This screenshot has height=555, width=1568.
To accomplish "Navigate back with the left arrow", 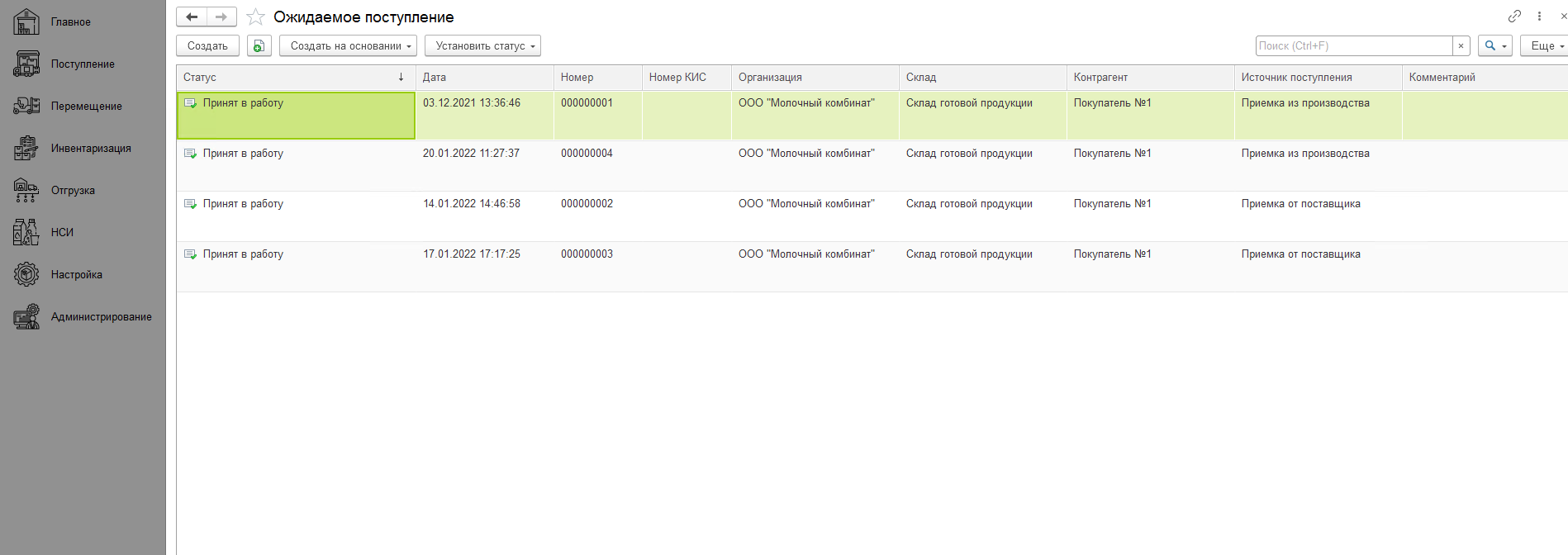I will pyautogui.click(x=192, y=17).
